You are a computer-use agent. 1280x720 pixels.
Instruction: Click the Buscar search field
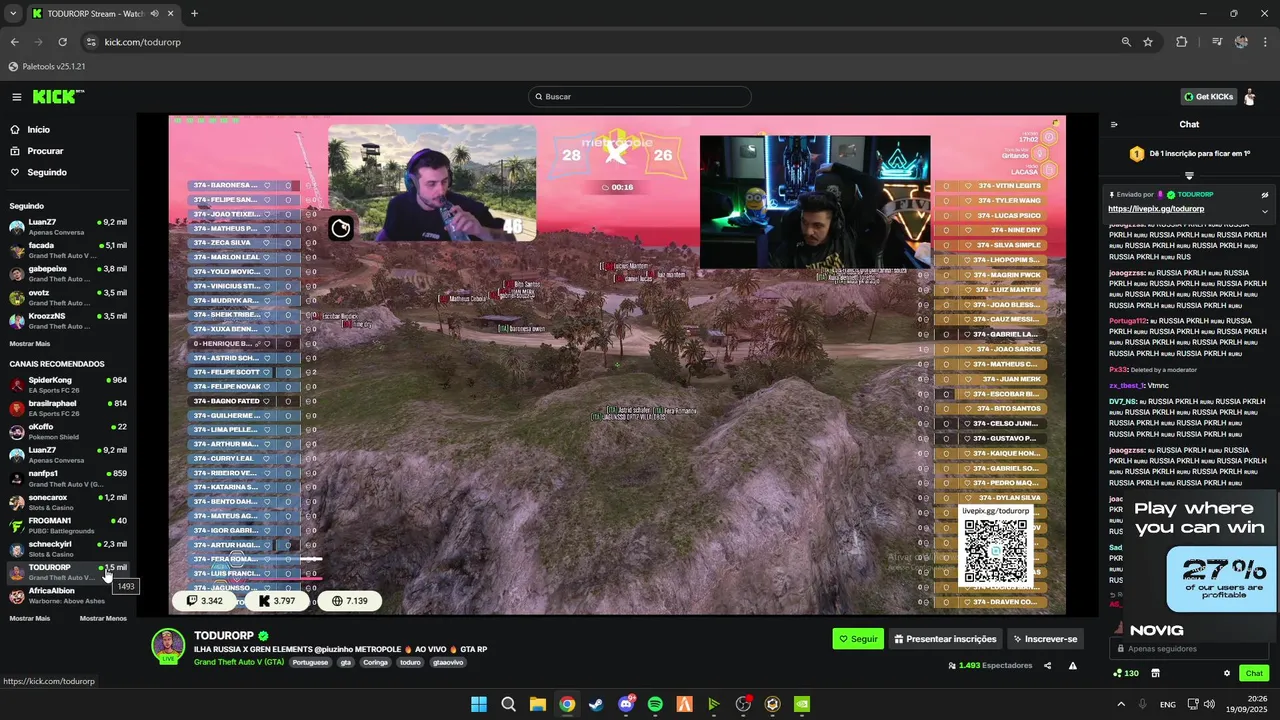click(x=640, y=97)
